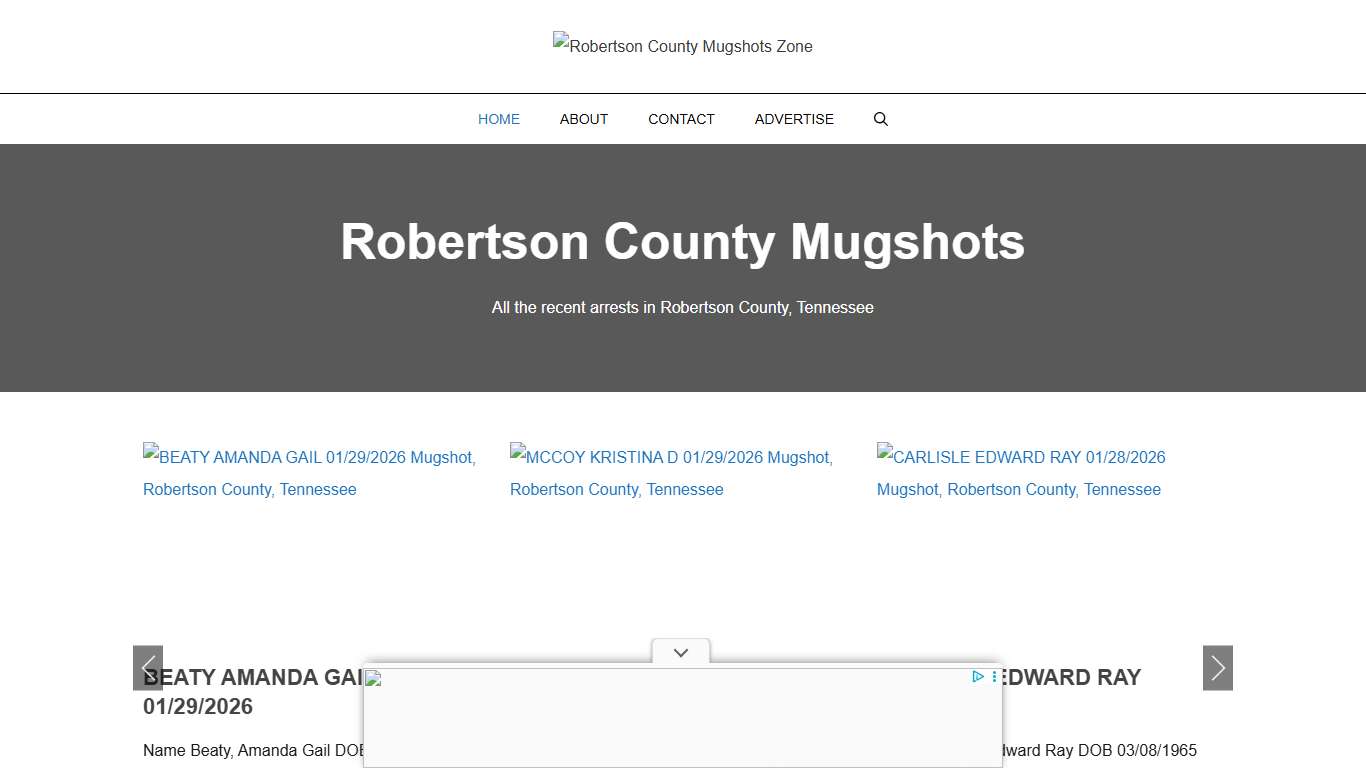
Task: Dismiss the advertisement using the down arrow
Action: coord(681,652)
